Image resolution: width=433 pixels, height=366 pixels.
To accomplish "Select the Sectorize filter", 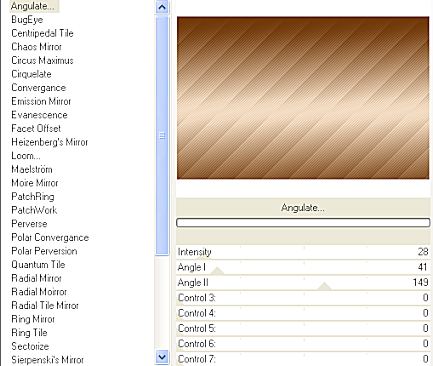I will click(30, 346).
